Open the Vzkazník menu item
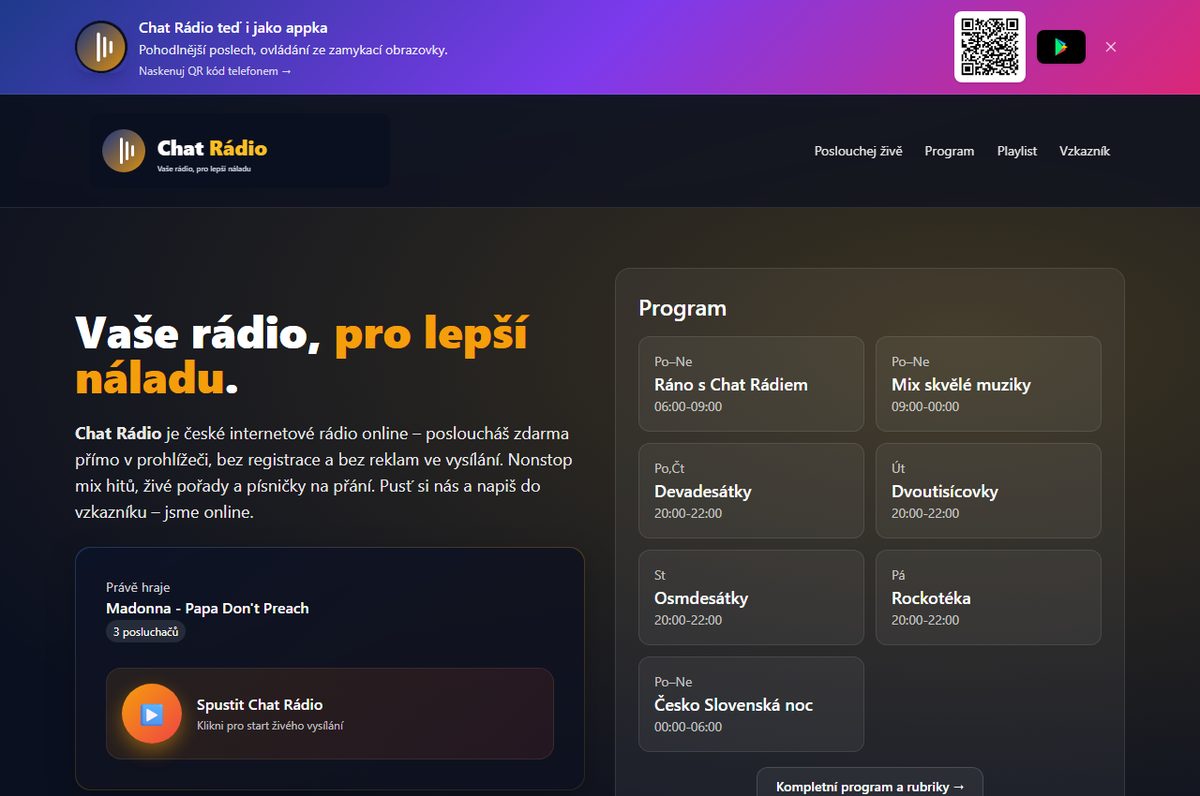Screen dimensions: 1200x796 click(1085, 151)
